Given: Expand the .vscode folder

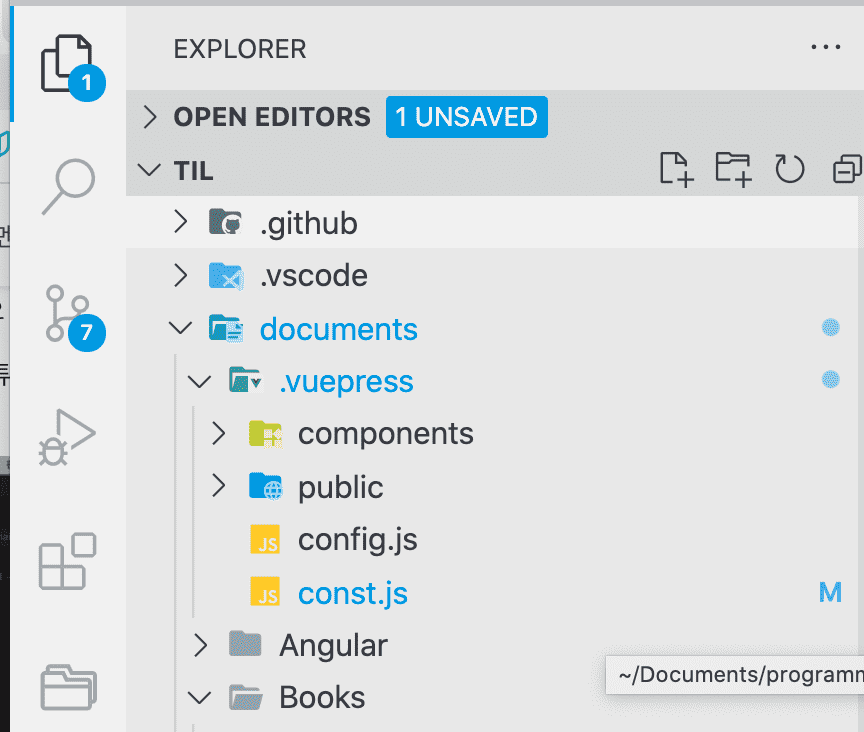Looking at the screenshot, I should pos(313,275).
